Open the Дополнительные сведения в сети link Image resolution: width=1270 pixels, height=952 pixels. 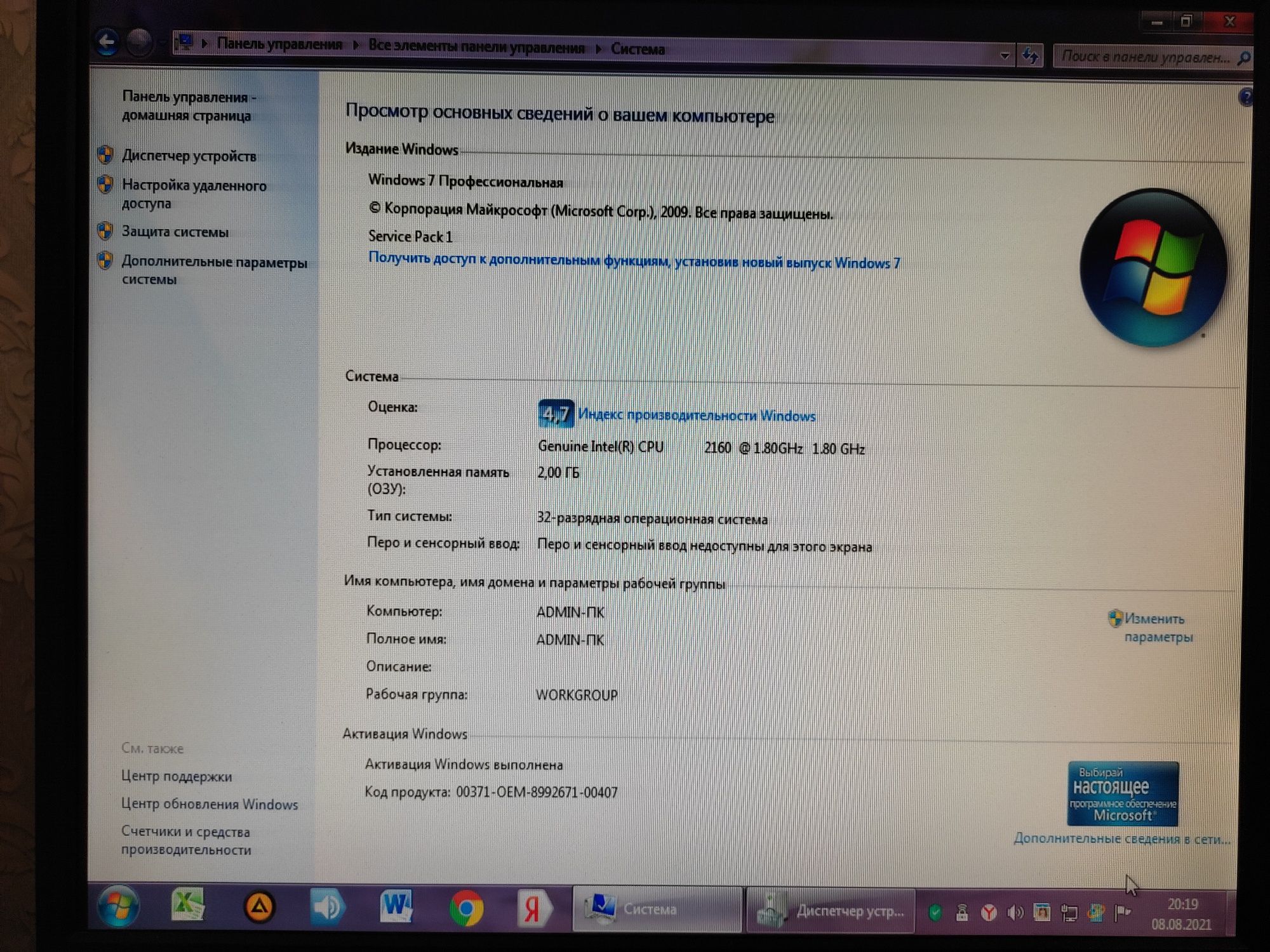(1122, 838)
